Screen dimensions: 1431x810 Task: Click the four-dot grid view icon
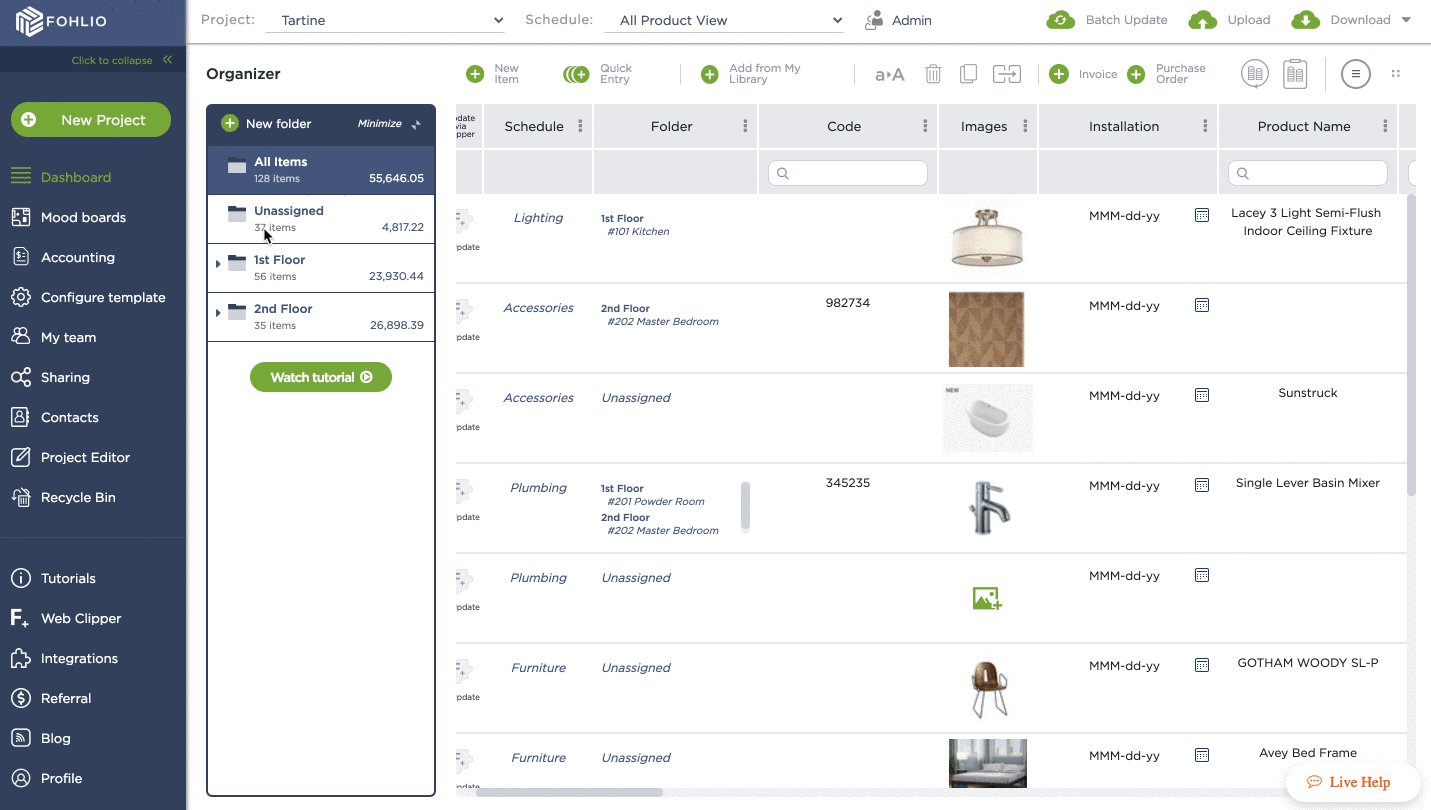click(1396, 74)
